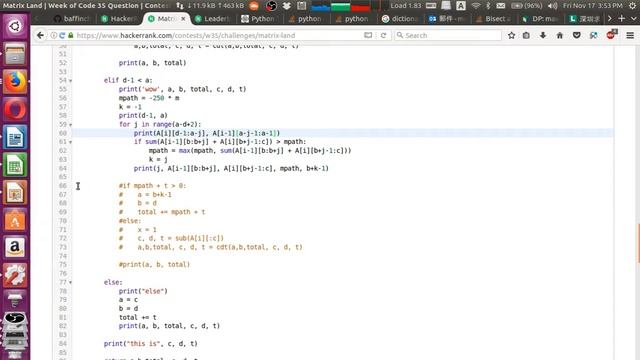This screenshot has width=640, height=360.
Task: Go to Firefox home page
Action: [560, 36]
